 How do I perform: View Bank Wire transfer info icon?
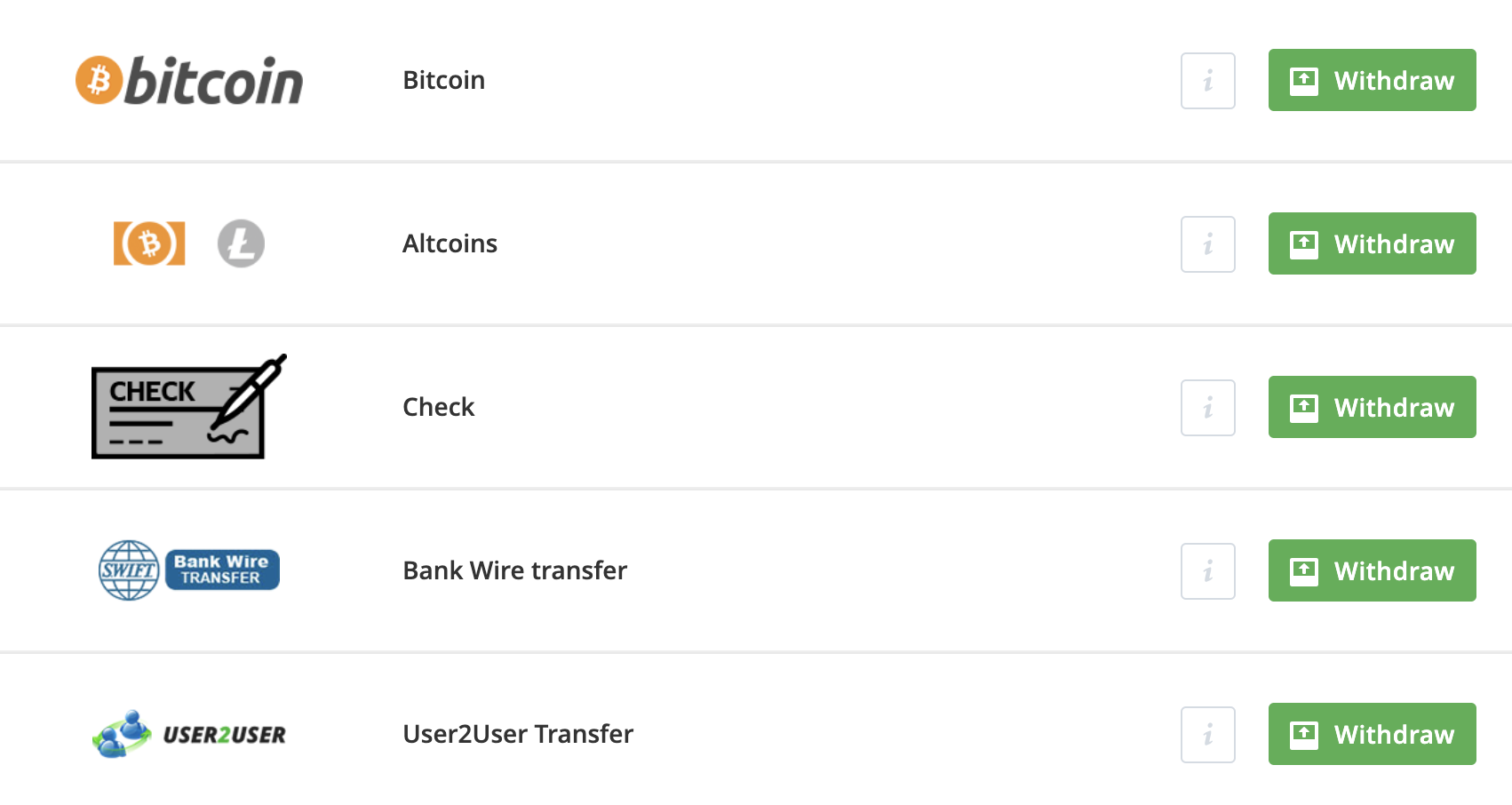pos(1207,571)
